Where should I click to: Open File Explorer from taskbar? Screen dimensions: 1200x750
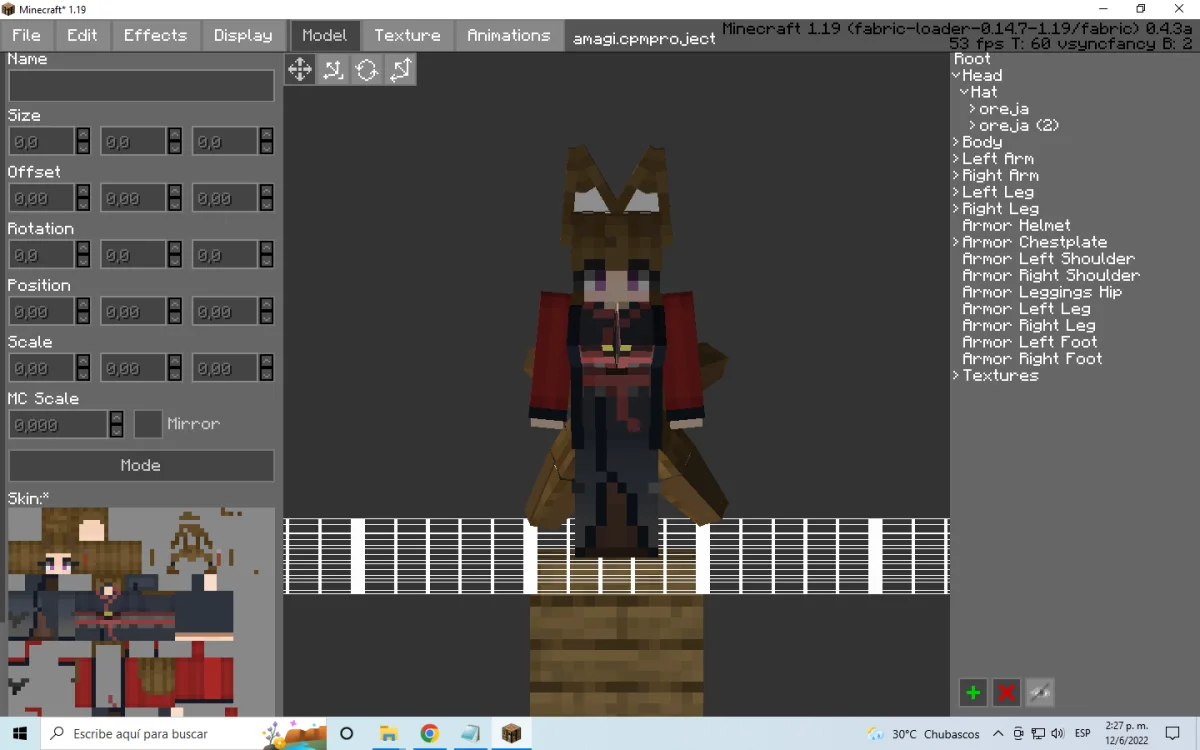point(388,733)
